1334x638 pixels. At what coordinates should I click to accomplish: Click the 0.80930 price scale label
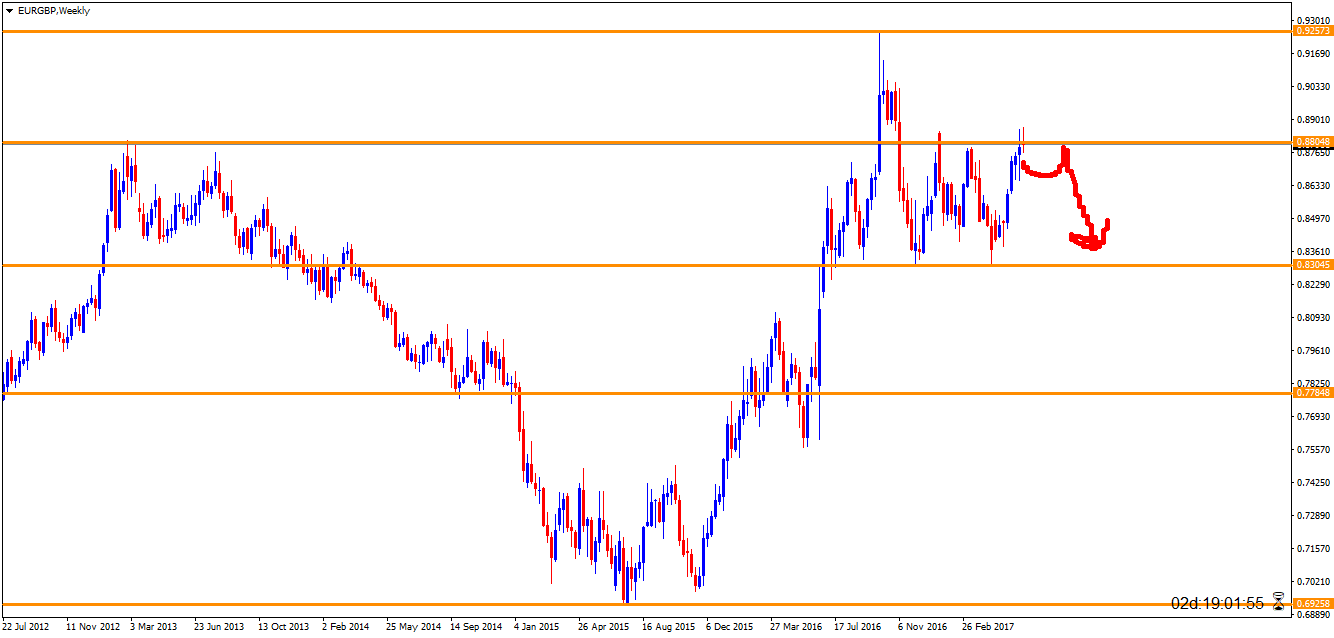coord(1313,318)
